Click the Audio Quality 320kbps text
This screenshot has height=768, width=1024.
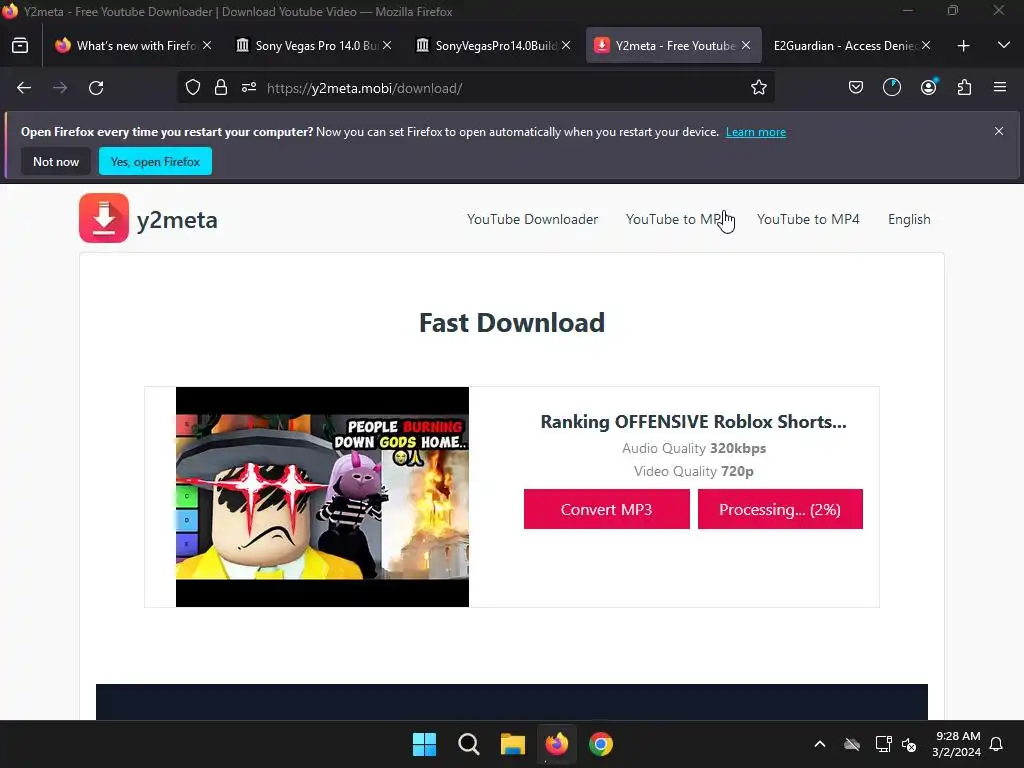(694, 449)
